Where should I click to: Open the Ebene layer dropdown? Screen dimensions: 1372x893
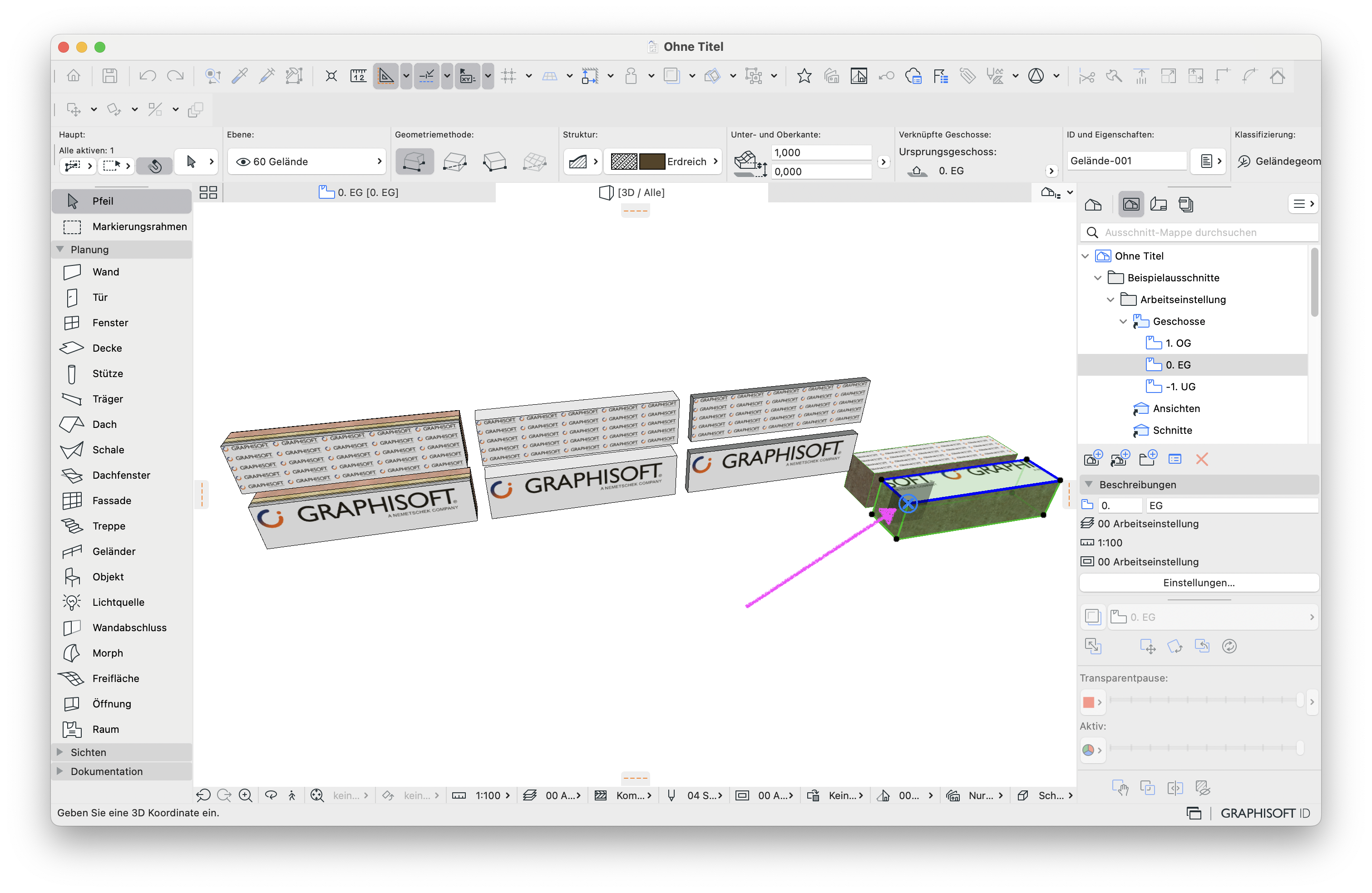coord(307,162)
